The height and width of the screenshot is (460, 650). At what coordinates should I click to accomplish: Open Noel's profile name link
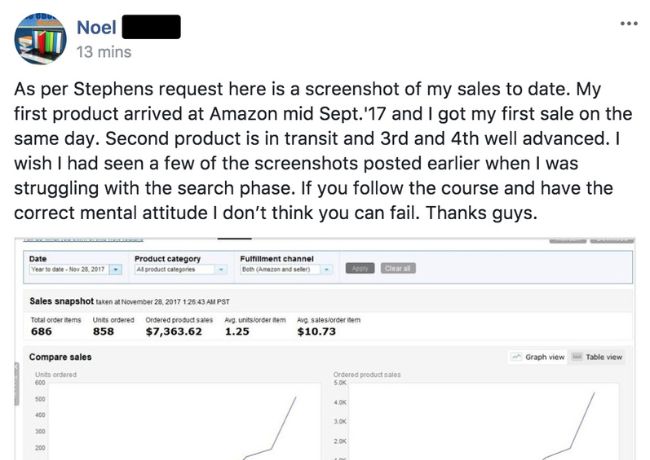click(x=96, y=28)
